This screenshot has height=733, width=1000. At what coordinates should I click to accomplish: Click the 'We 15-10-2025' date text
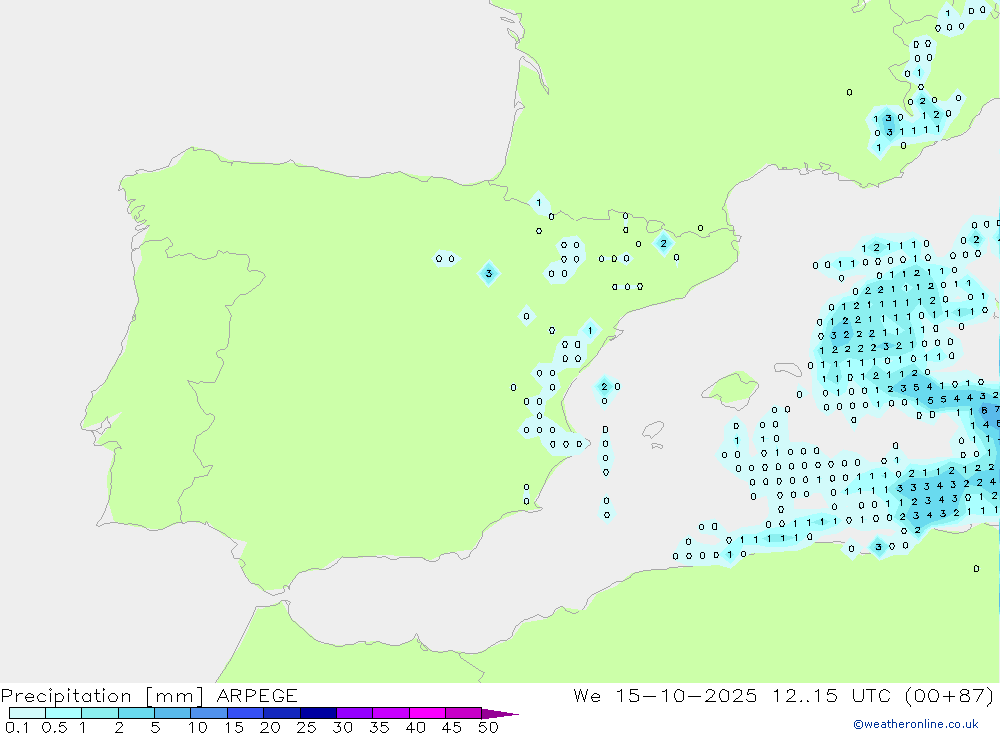pos(665,695)
